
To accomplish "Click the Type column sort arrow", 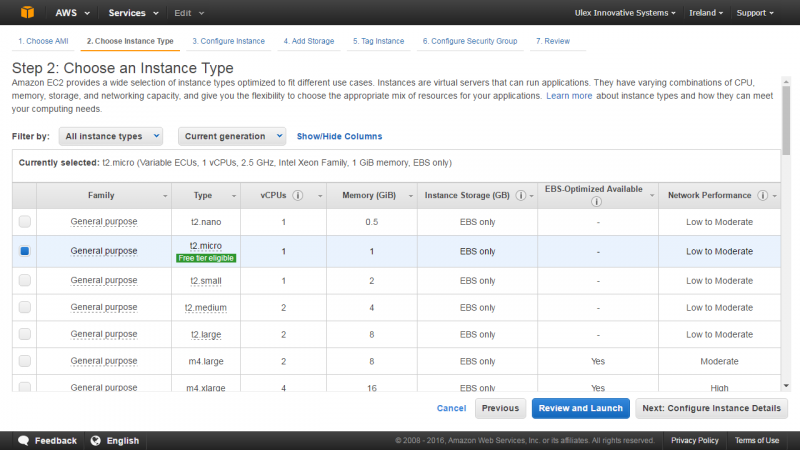I will (x=234, y=196).
